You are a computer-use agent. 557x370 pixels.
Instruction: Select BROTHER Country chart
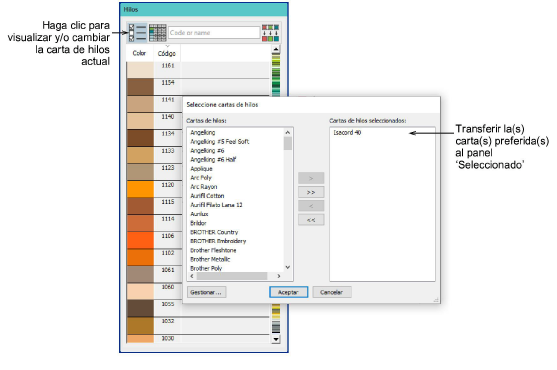[214, 232]
